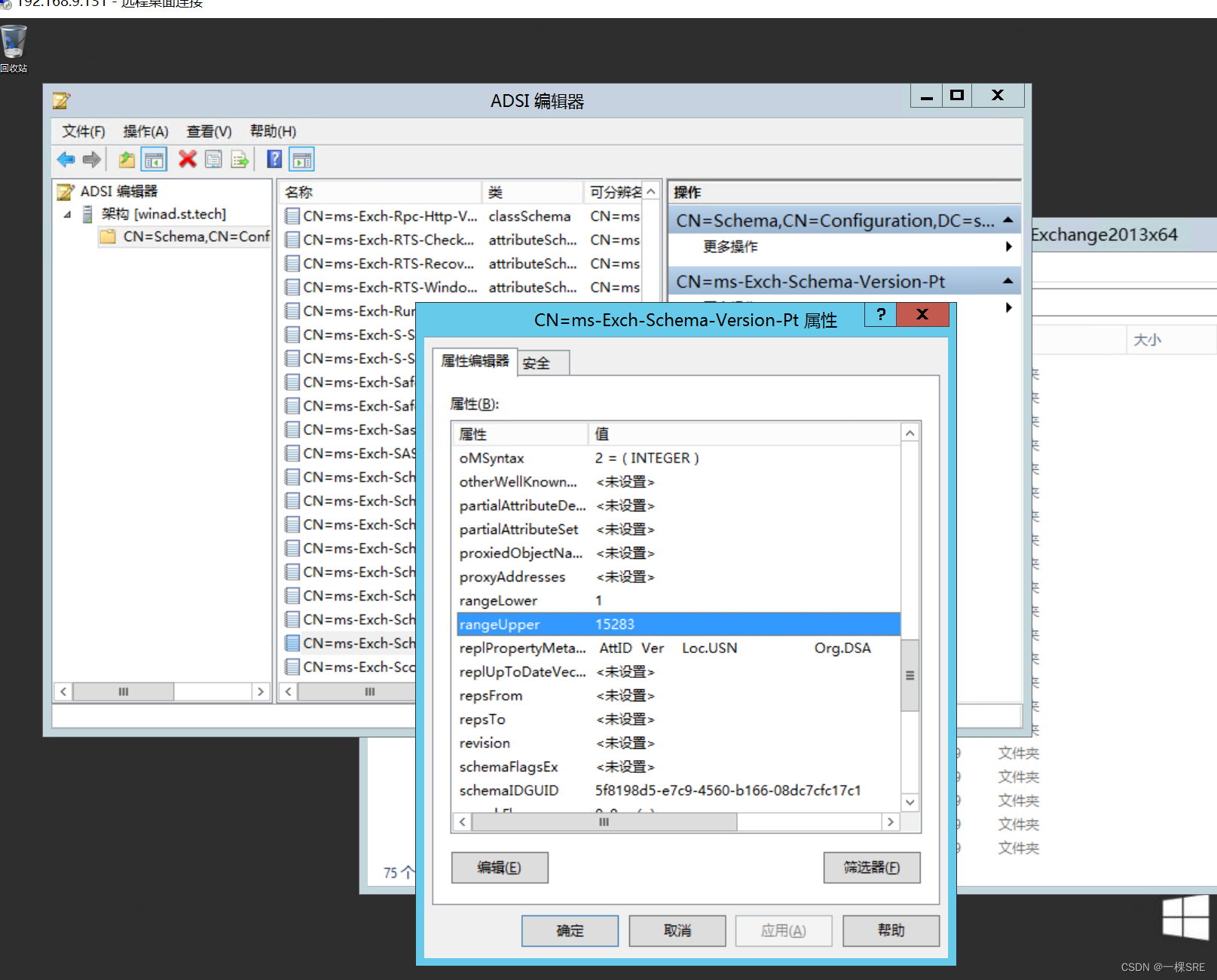Select the revision attribute row

click(678, 743)
